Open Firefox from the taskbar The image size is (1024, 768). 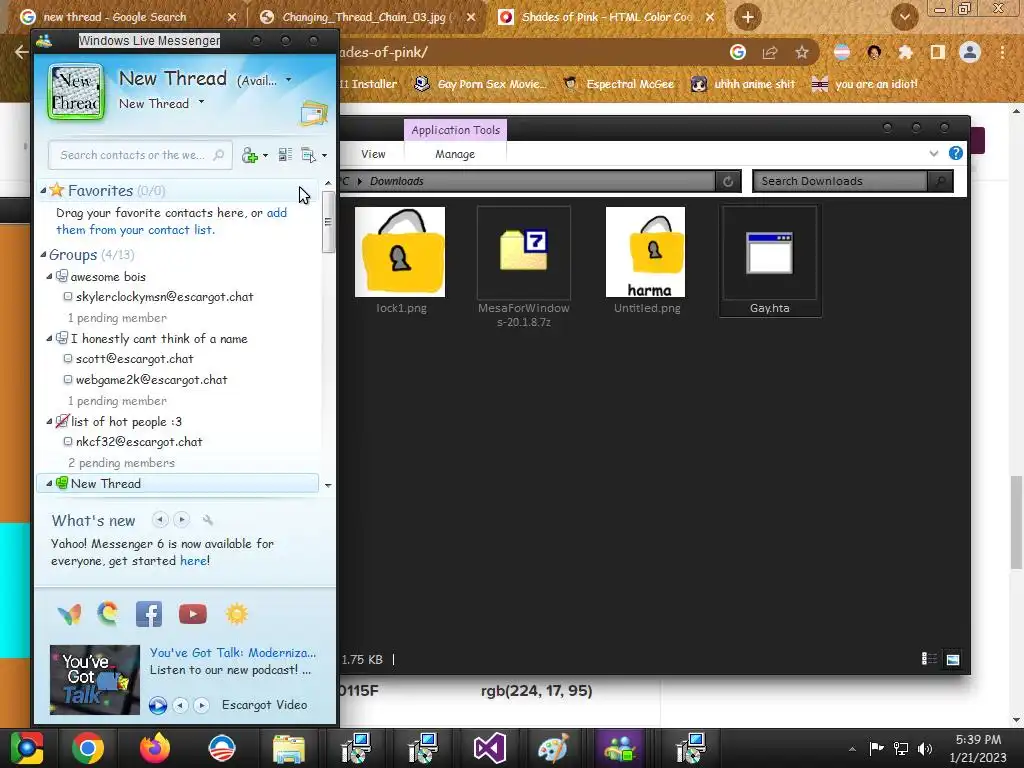[x=155, y=748]
